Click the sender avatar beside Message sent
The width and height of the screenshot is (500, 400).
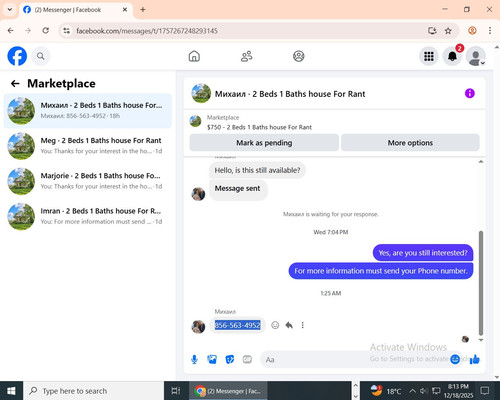(x=198, y=194)
